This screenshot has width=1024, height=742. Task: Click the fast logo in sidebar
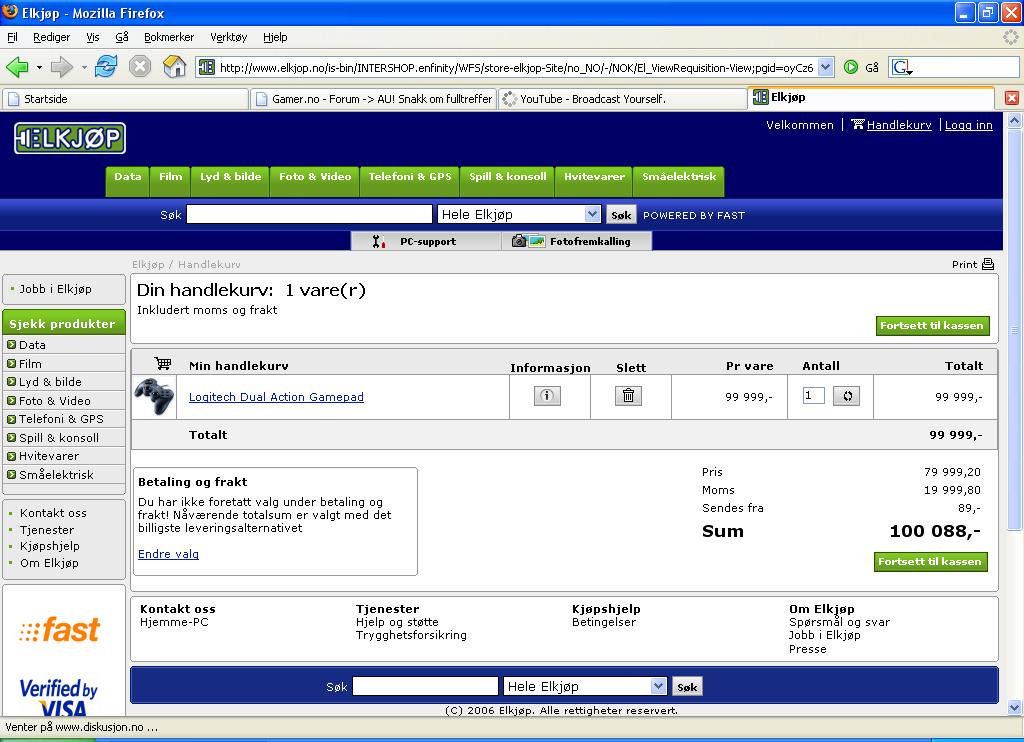click(x=59, y=630)
